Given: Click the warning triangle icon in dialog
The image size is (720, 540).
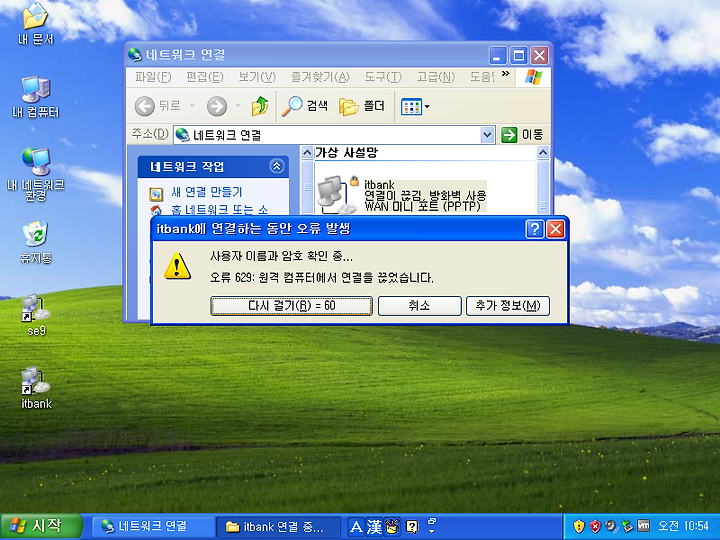Looking at the screenshot, I should coord(177,265).
